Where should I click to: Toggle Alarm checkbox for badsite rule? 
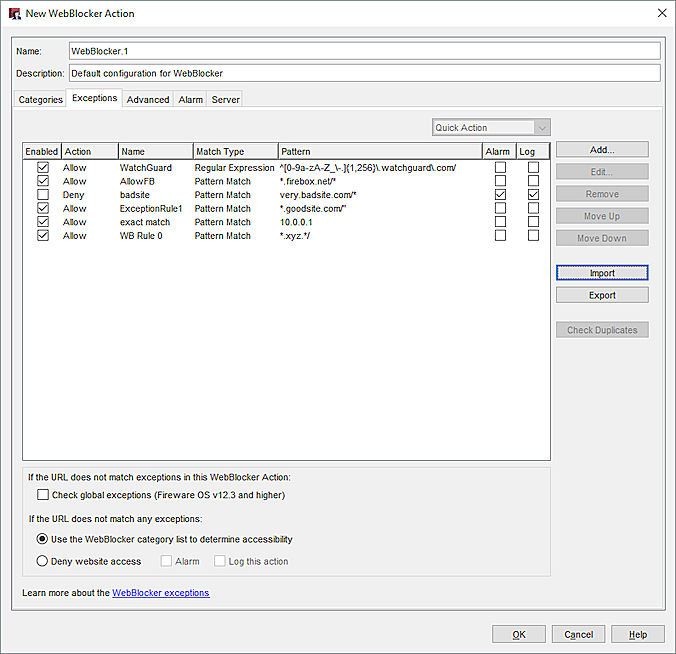tap(500, 195)
